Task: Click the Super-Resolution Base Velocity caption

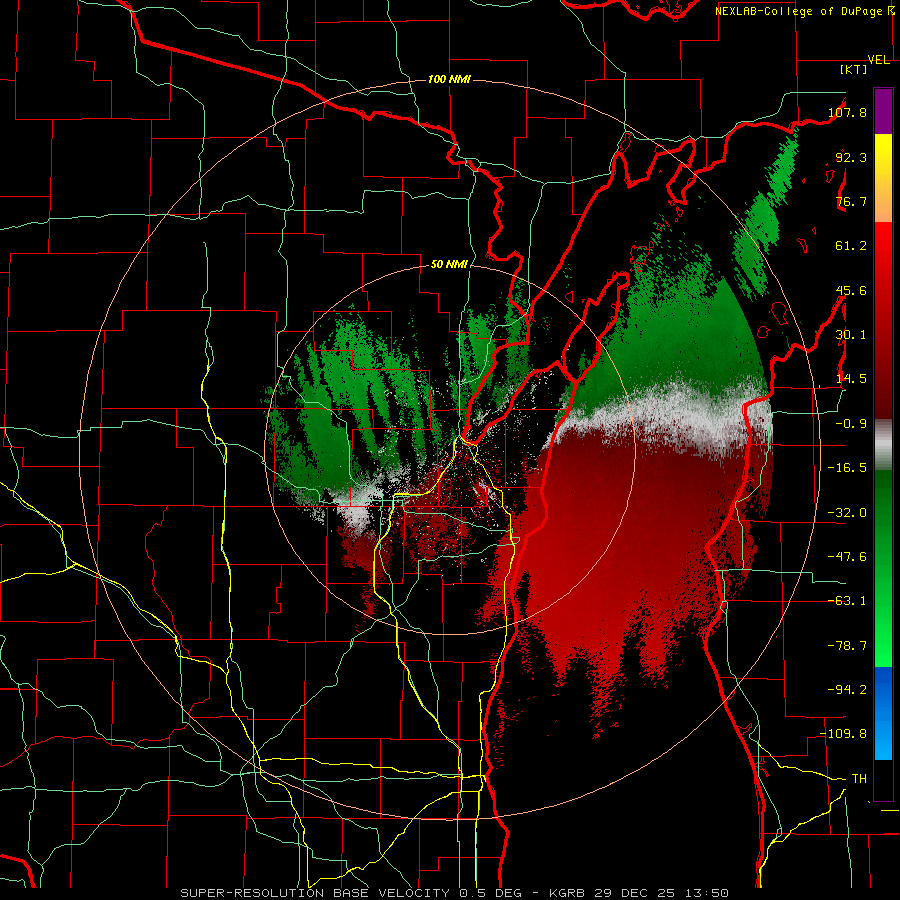Action: pyautogui.click(x=455, y=893)
